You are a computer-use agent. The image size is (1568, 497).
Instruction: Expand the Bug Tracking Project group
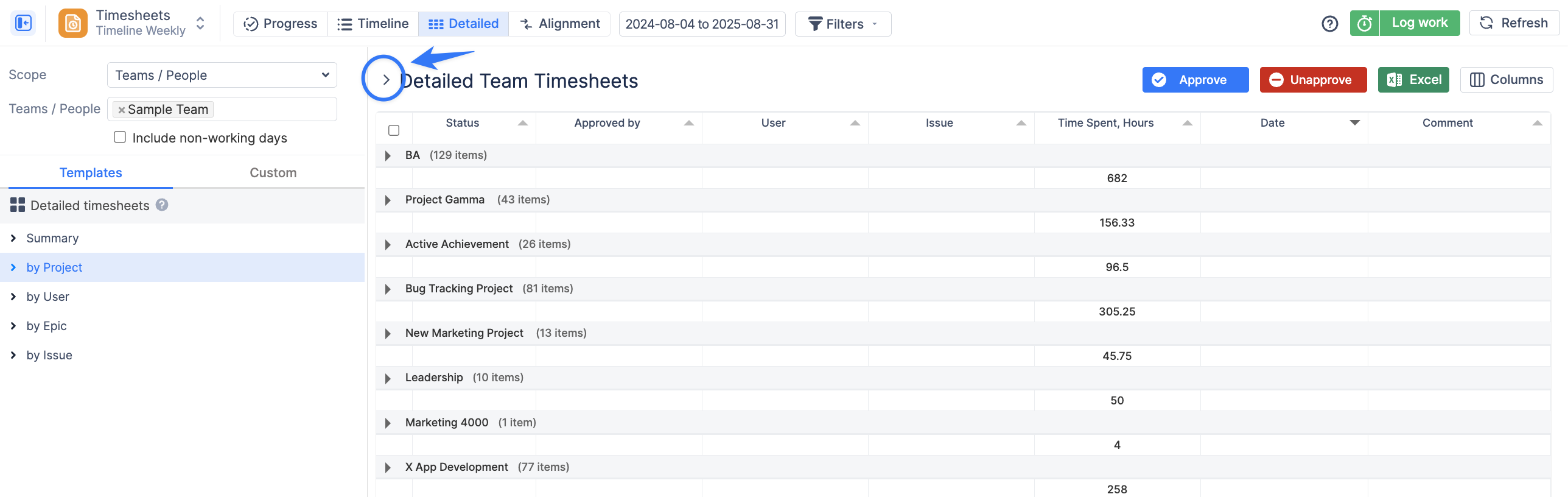388,289
